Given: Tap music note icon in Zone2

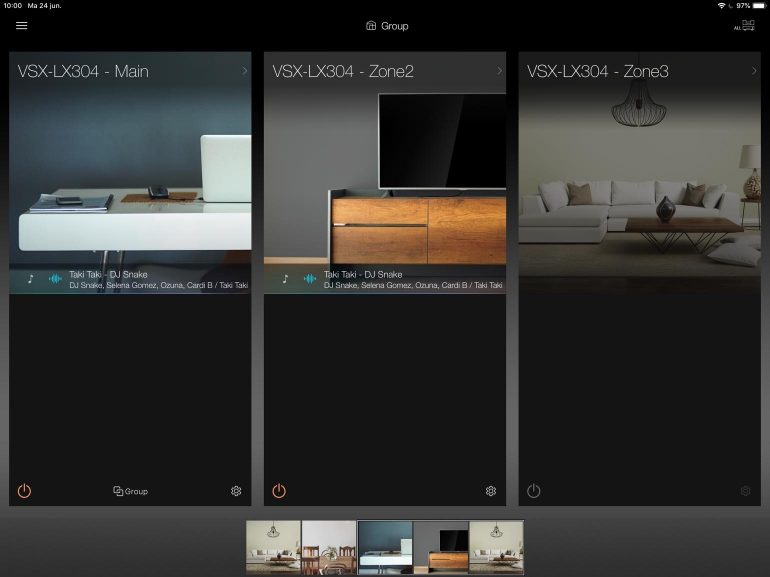Looking at the screenshot, I should tap(285, 279).
